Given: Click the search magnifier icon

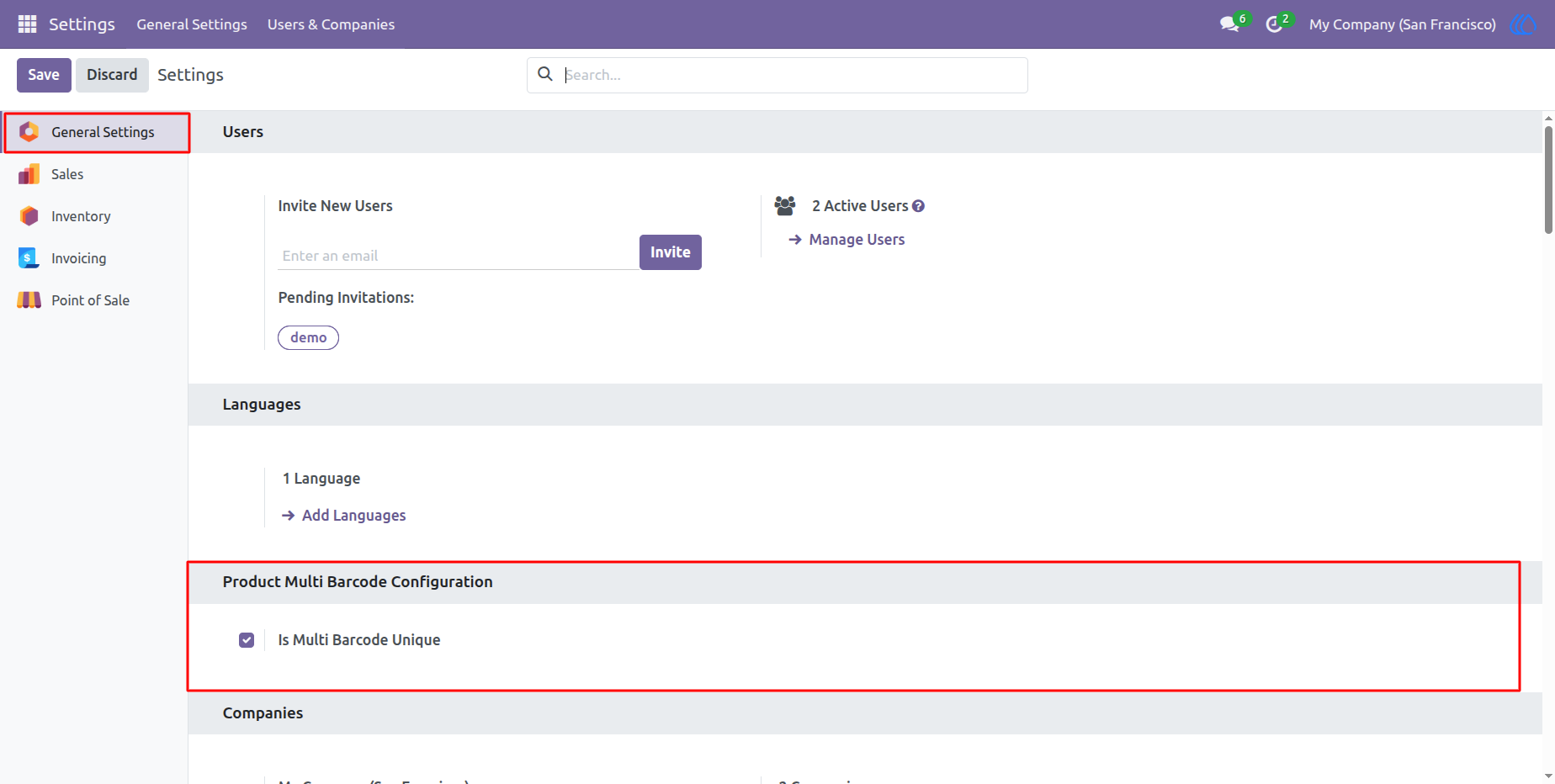Looking at the screenshot, I should coord(545,74).
